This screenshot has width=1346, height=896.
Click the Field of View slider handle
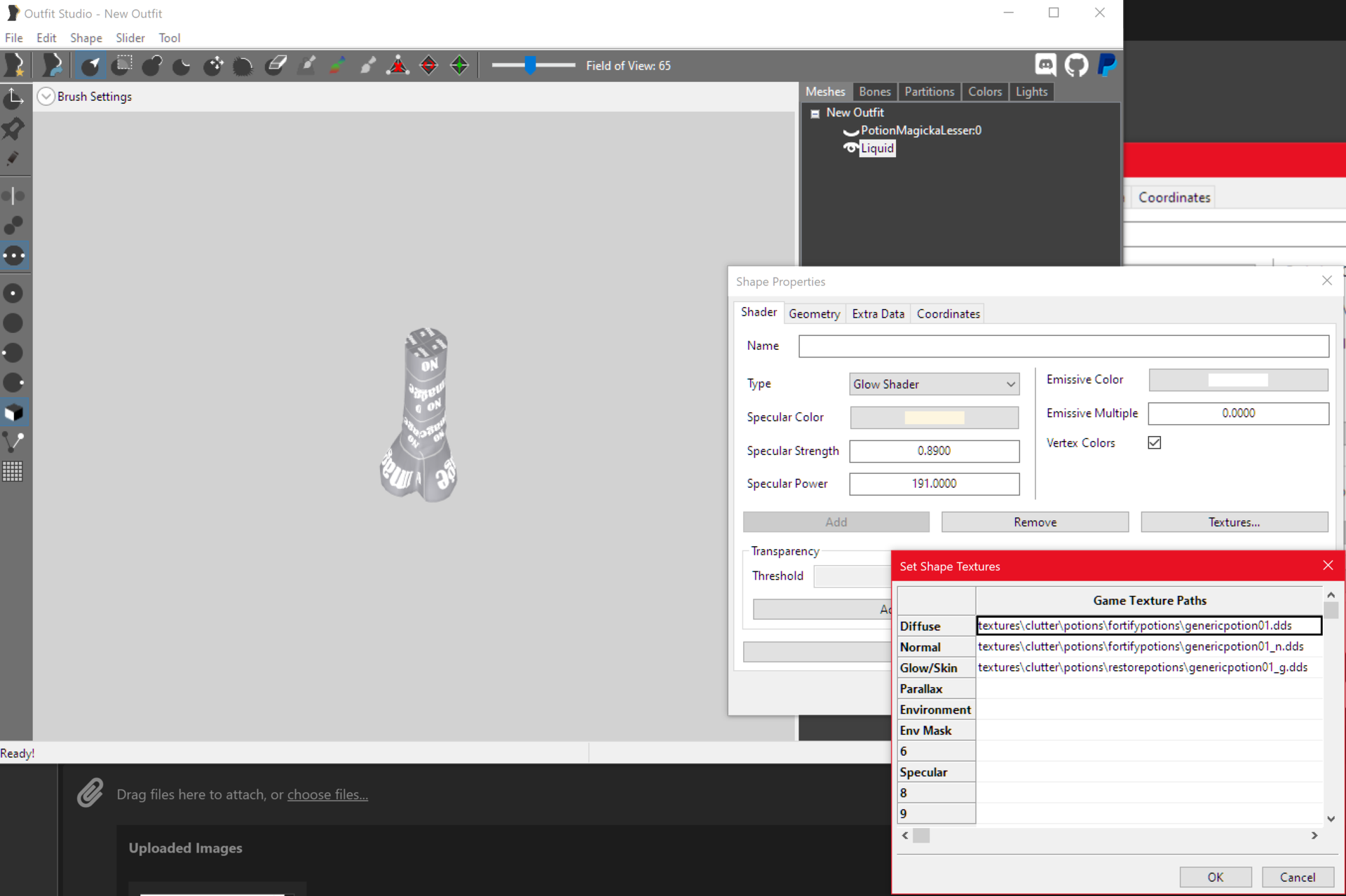[531, 65]
